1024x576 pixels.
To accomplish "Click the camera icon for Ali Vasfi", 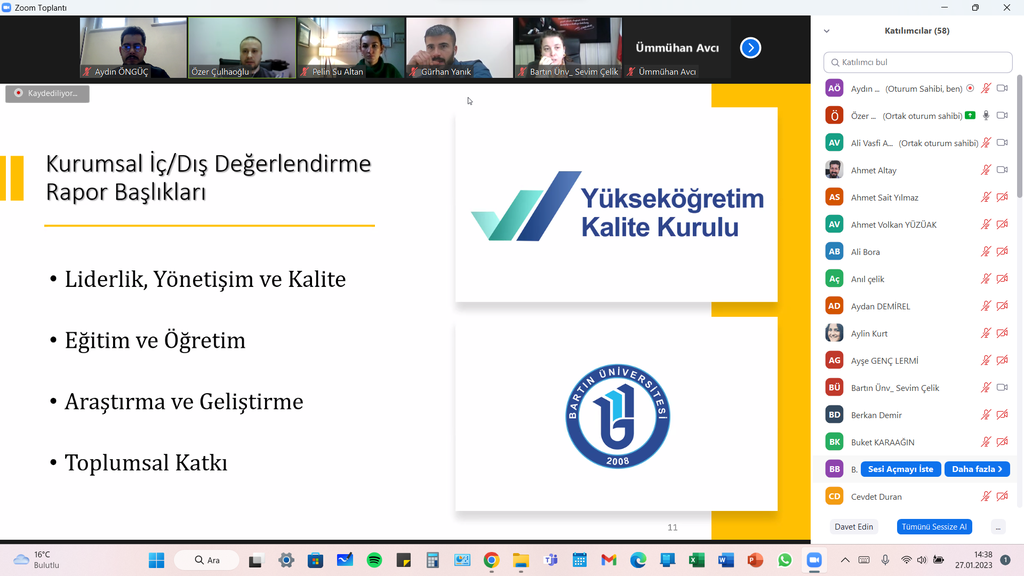I will (1002, 143).
